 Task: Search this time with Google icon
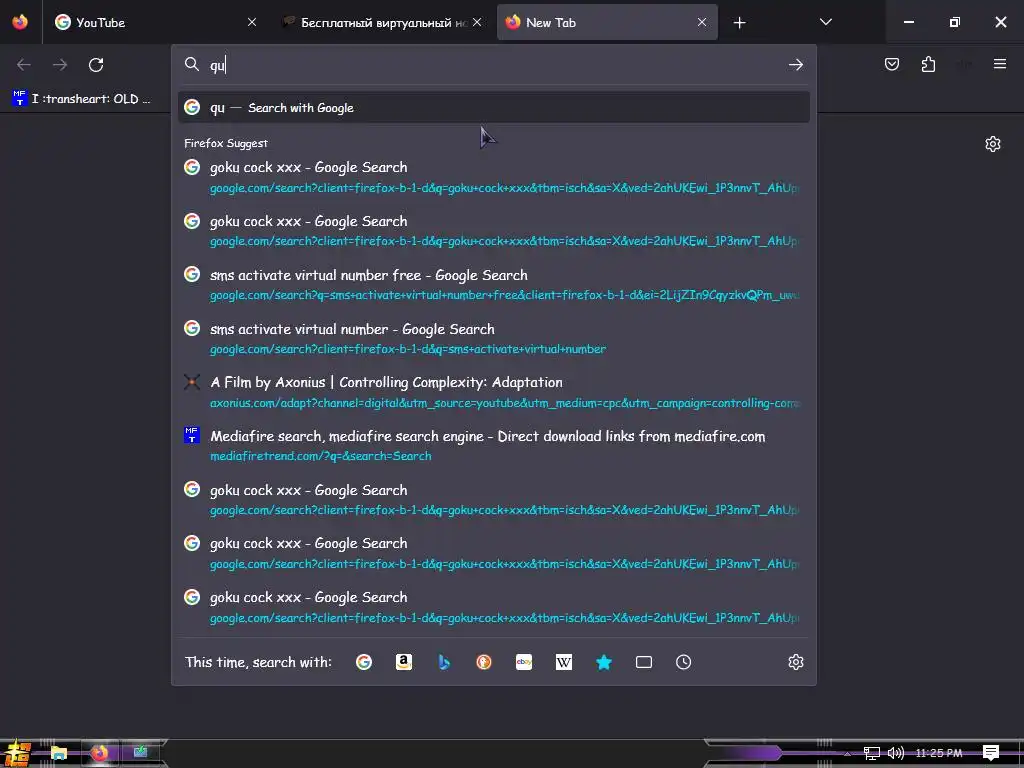pos(364,662)
